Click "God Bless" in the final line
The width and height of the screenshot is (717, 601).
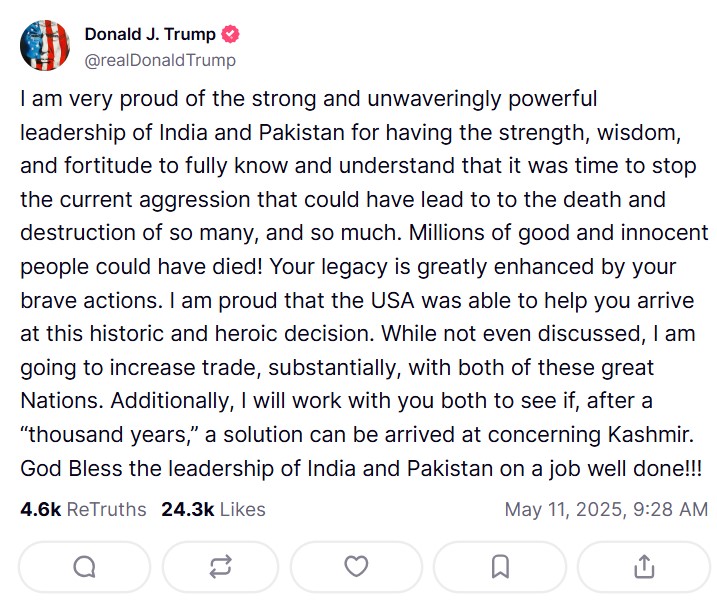pyautogui.click(x=64, y=470)
